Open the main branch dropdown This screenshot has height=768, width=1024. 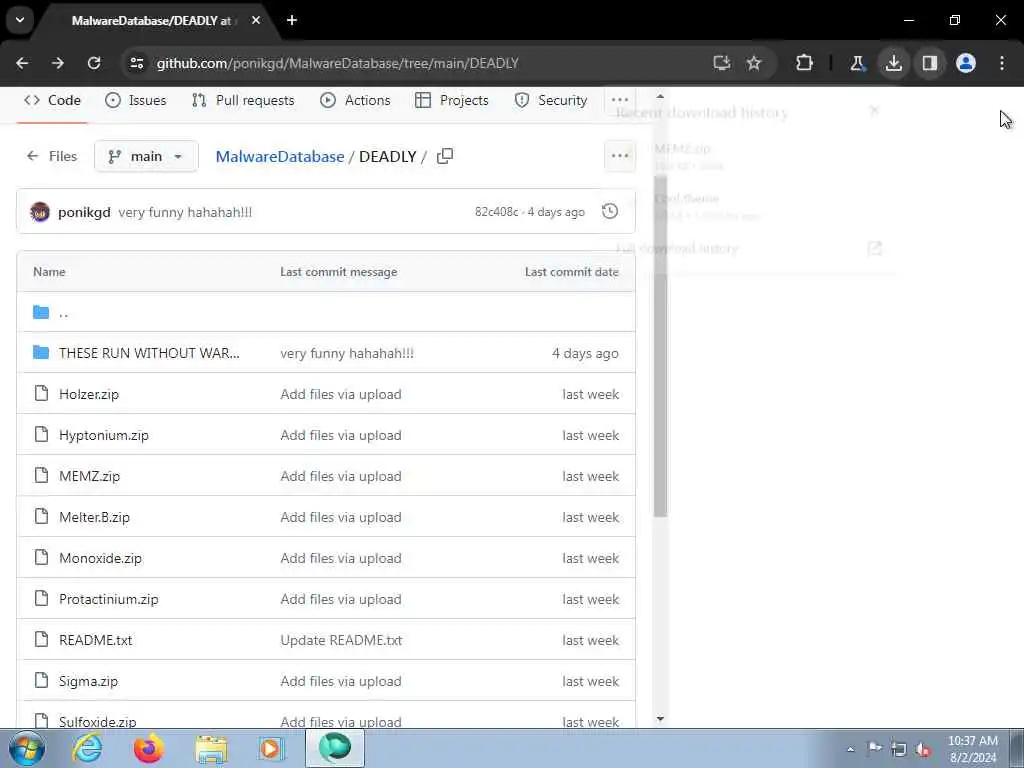[x=146, y=157]
